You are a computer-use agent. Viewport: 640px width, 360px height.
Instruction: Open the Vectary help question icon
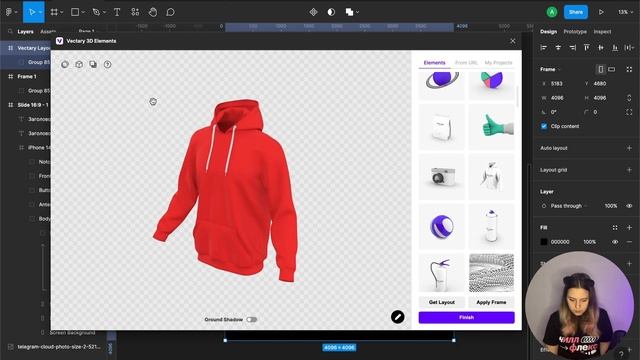coord(107,64)
